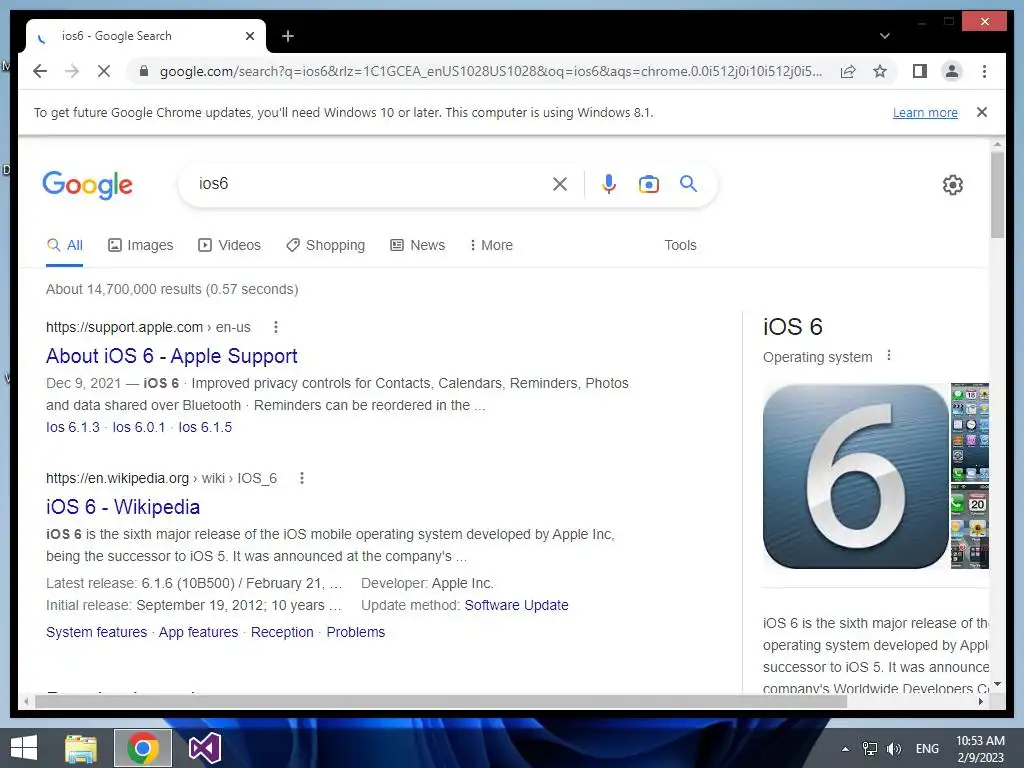Image resolution: width=1024 pixels, height=768 pixels.
Task: Open System features sitelink
Action: click(97, 632)
